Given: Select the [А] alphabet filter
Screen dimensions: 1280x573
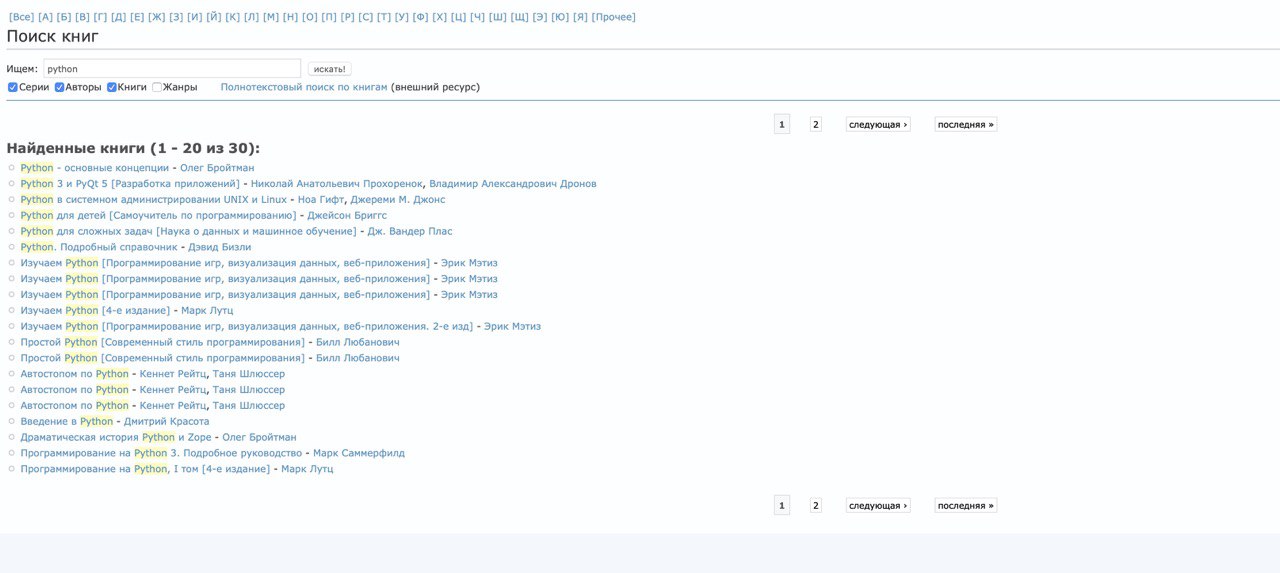Looking at the screenshot, I should [x=45, y=17].
